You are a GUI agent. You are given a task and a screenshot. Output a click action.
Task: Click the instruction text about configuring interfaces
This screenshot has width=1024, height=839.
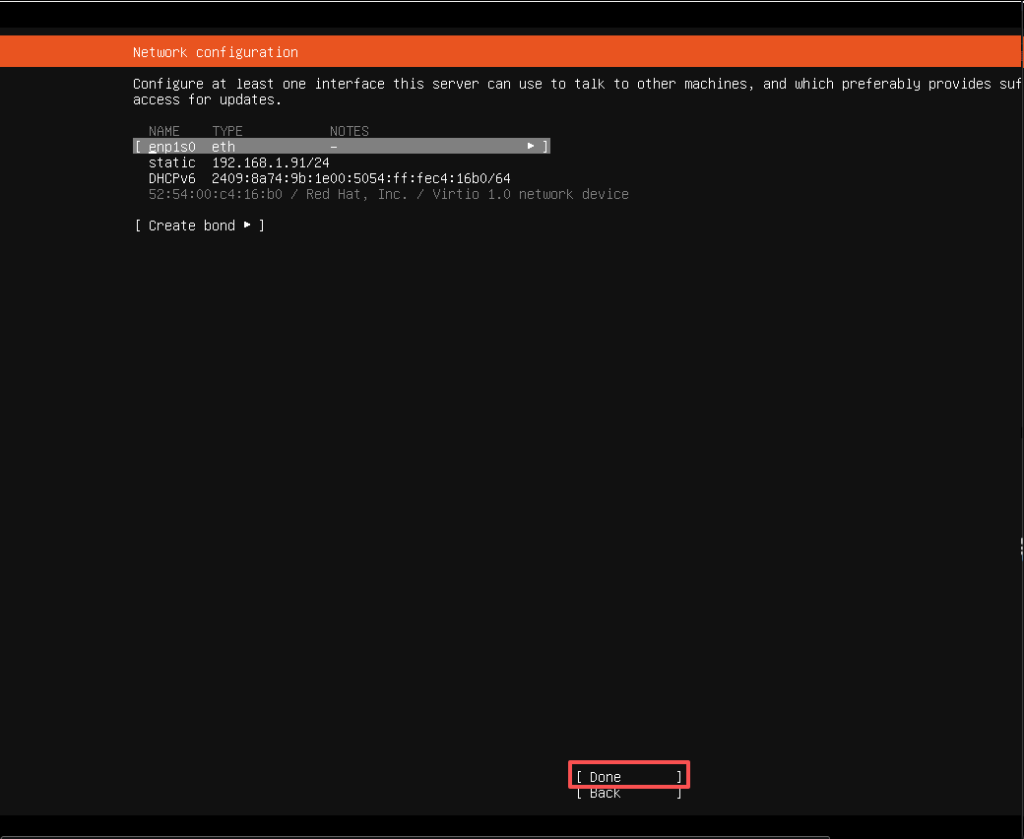point(400,91)
